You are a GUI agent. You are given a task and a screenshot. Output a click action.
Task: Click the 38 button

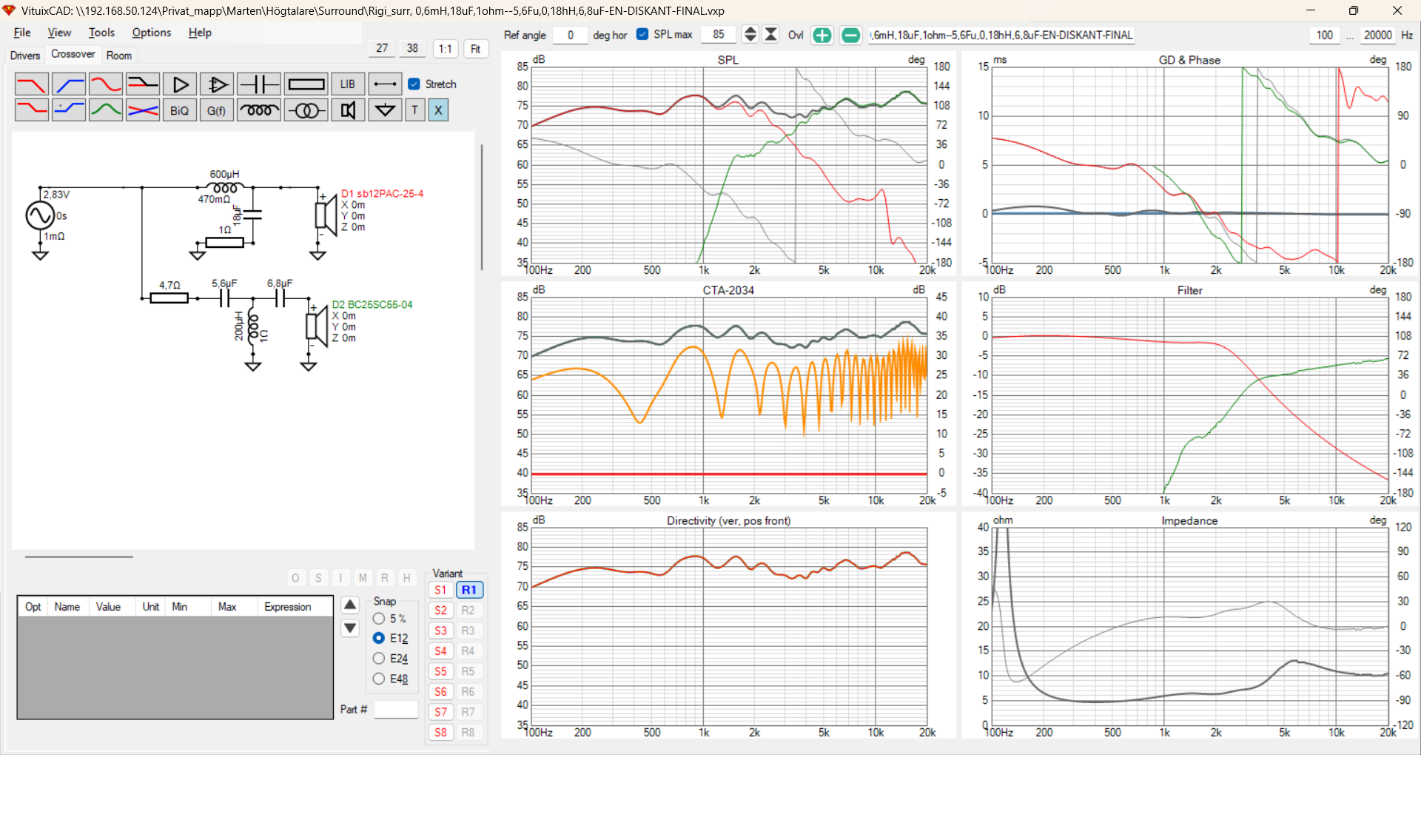[x=412, y=48]
